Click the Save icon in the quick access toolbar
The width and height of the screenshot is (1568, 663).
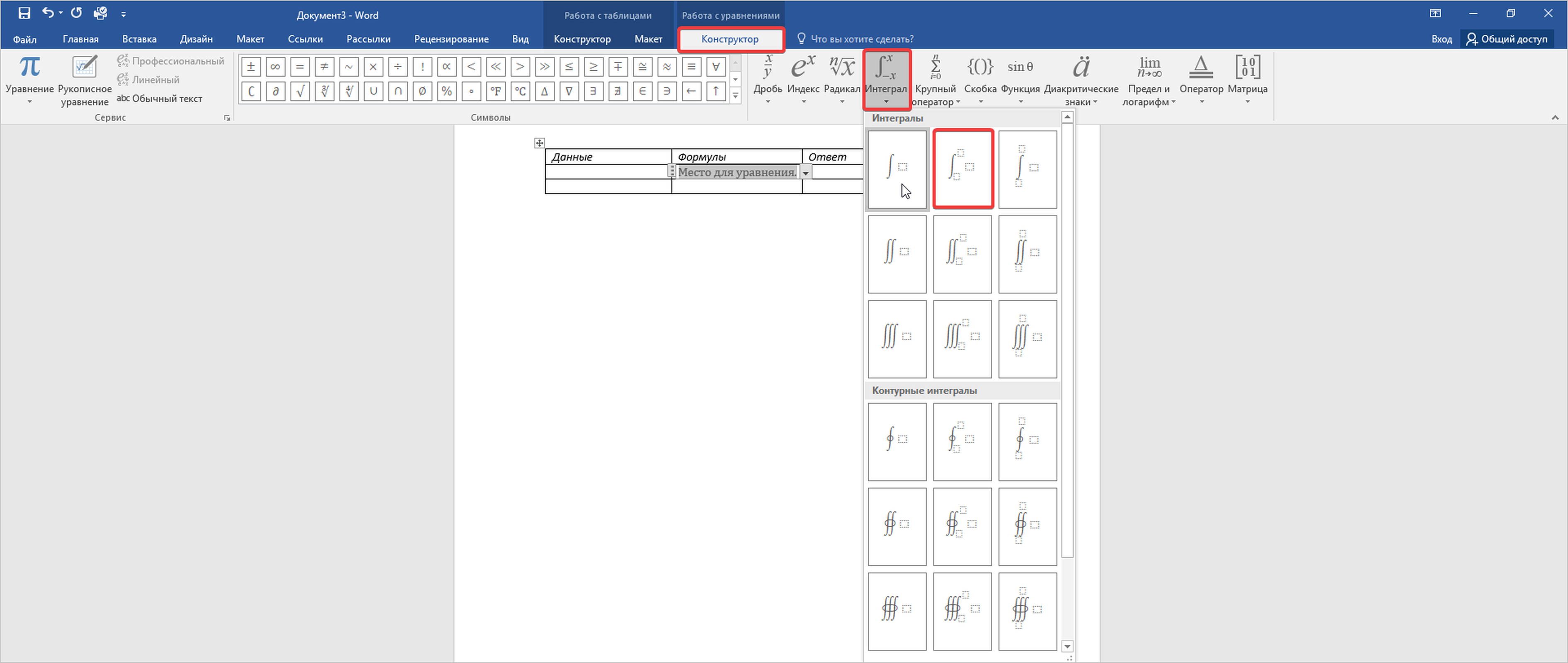24,13
